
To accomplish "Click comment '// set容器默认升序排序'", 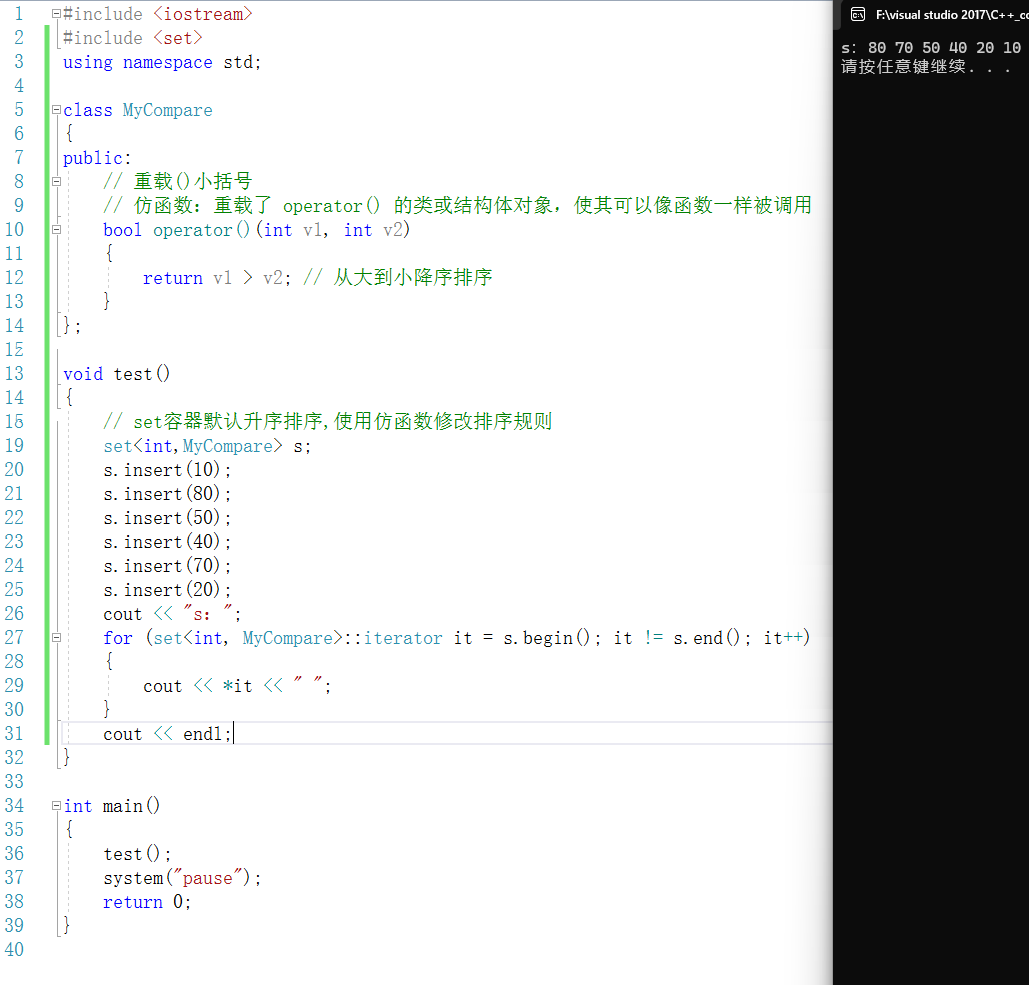I will (327, 421).
